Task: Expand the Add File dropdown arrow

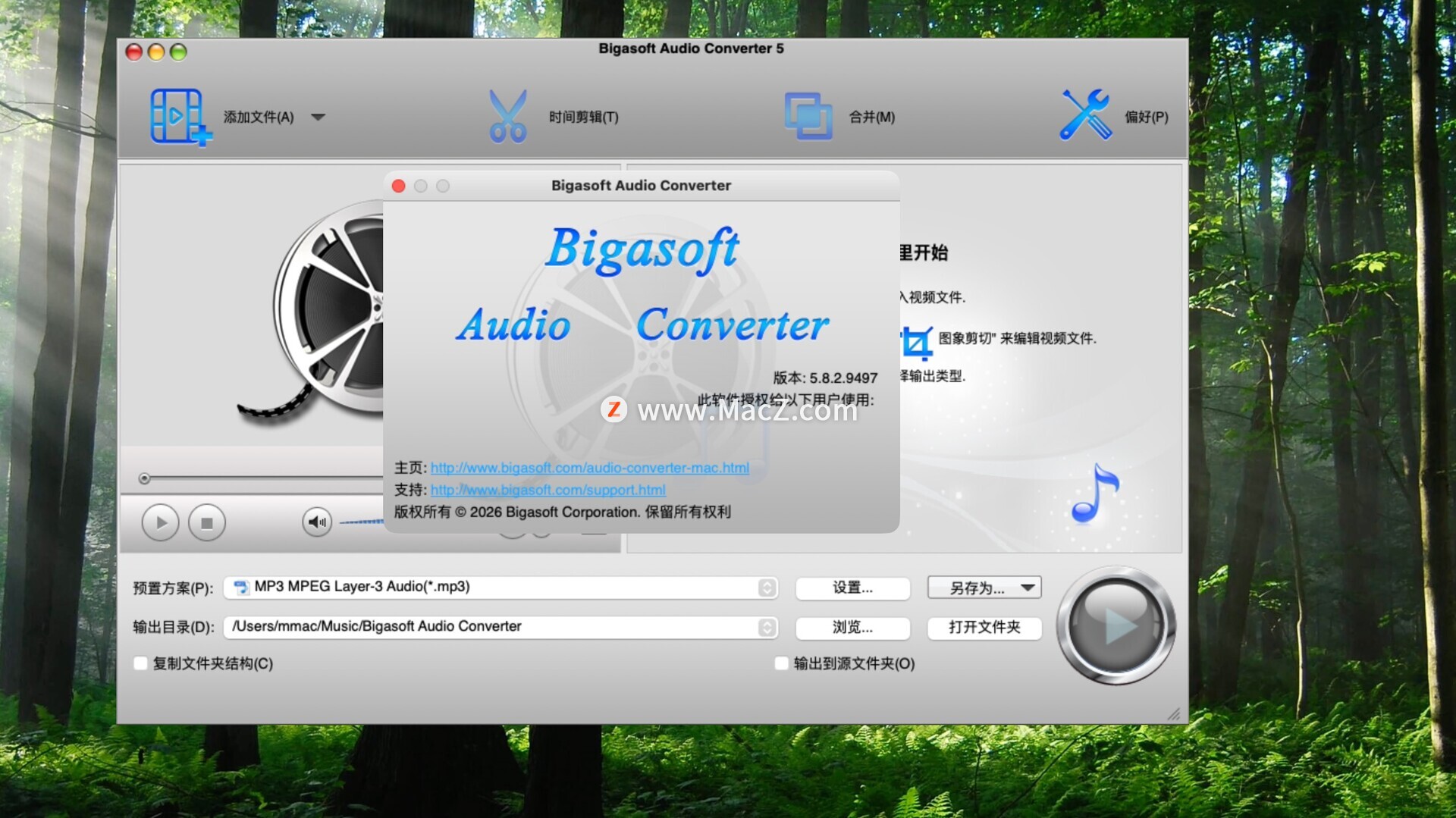Action: click(x=318, y=118)
